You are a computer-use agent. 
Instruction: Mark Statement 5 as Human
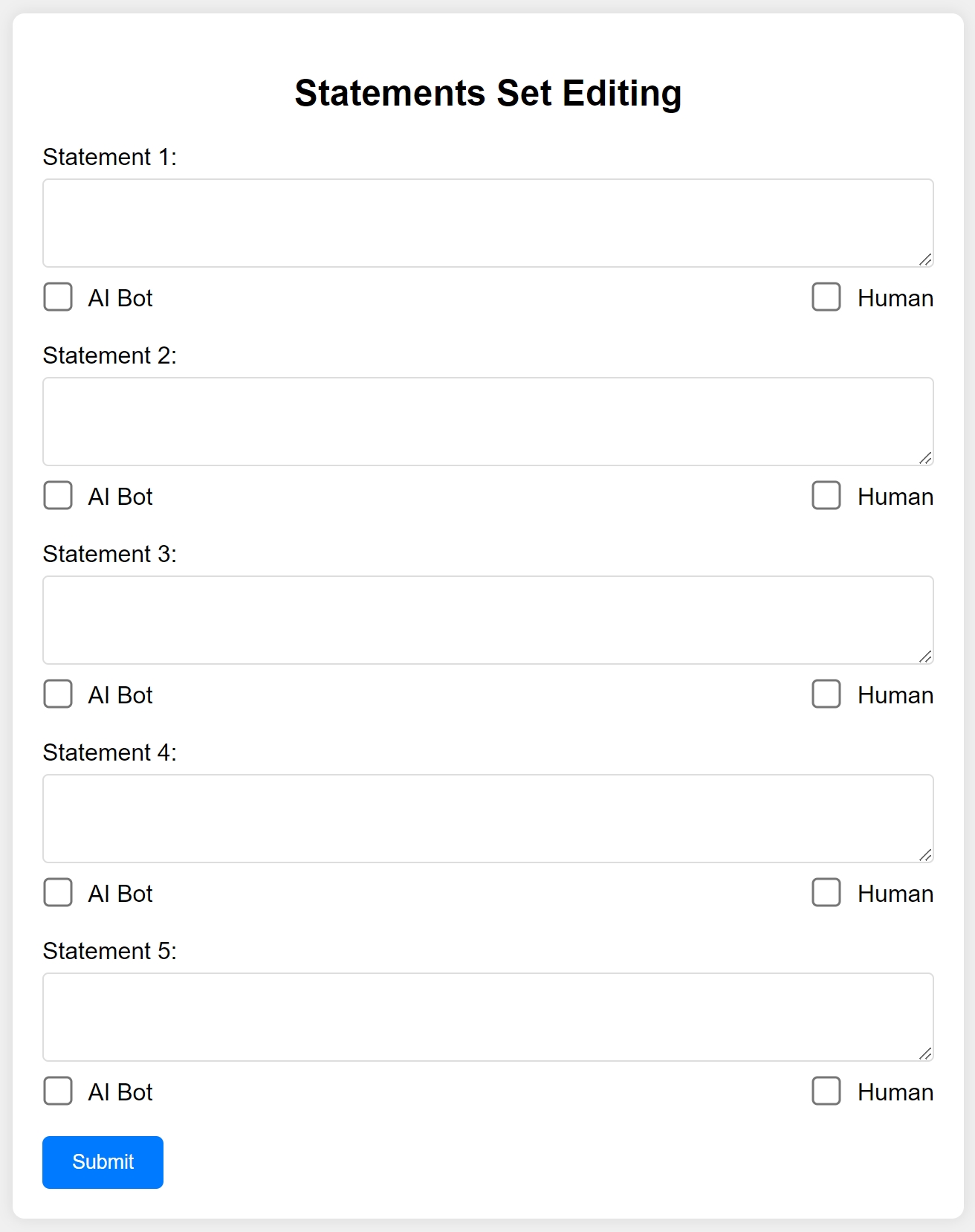coord(826,1092)
